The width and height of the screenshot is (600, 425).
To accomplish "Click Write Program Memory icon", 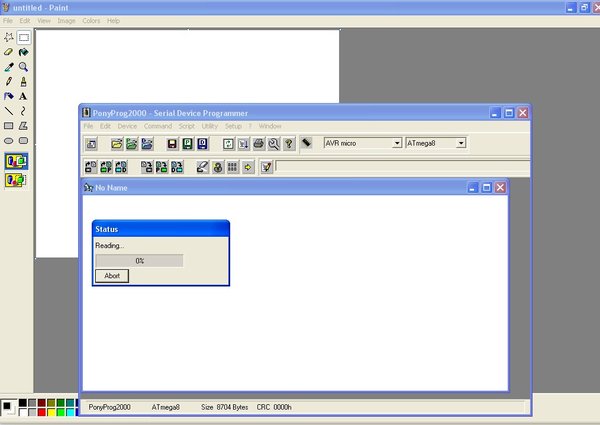I will pos(161,167).
